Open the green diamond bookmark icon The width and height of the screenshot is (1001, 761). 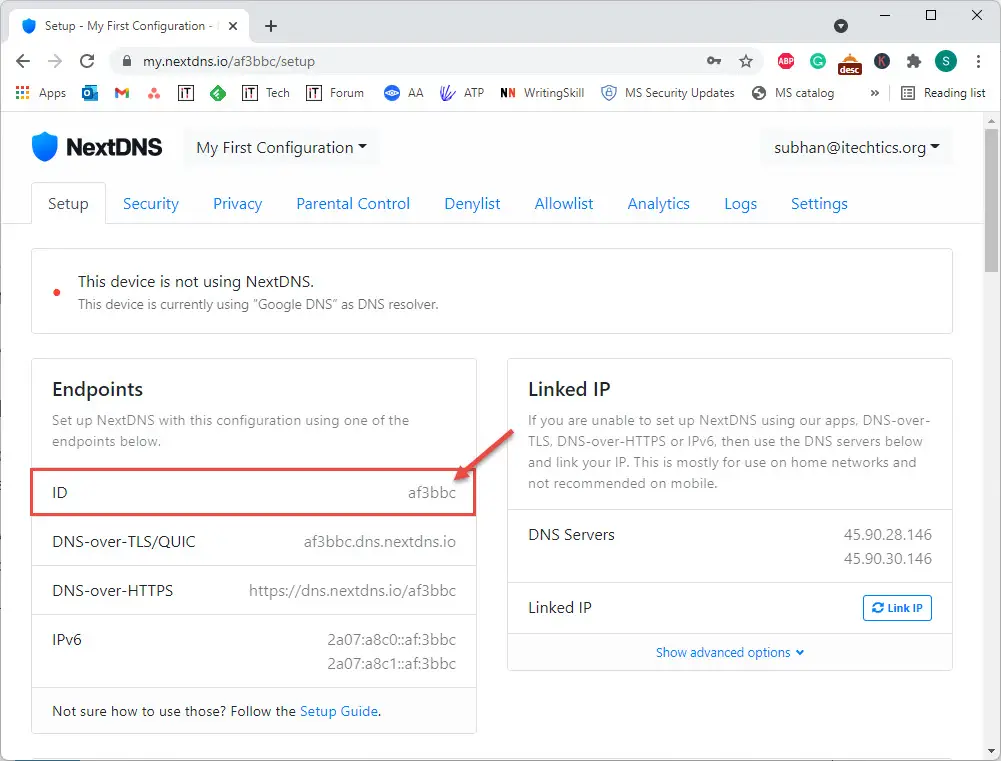coord(218,93)
